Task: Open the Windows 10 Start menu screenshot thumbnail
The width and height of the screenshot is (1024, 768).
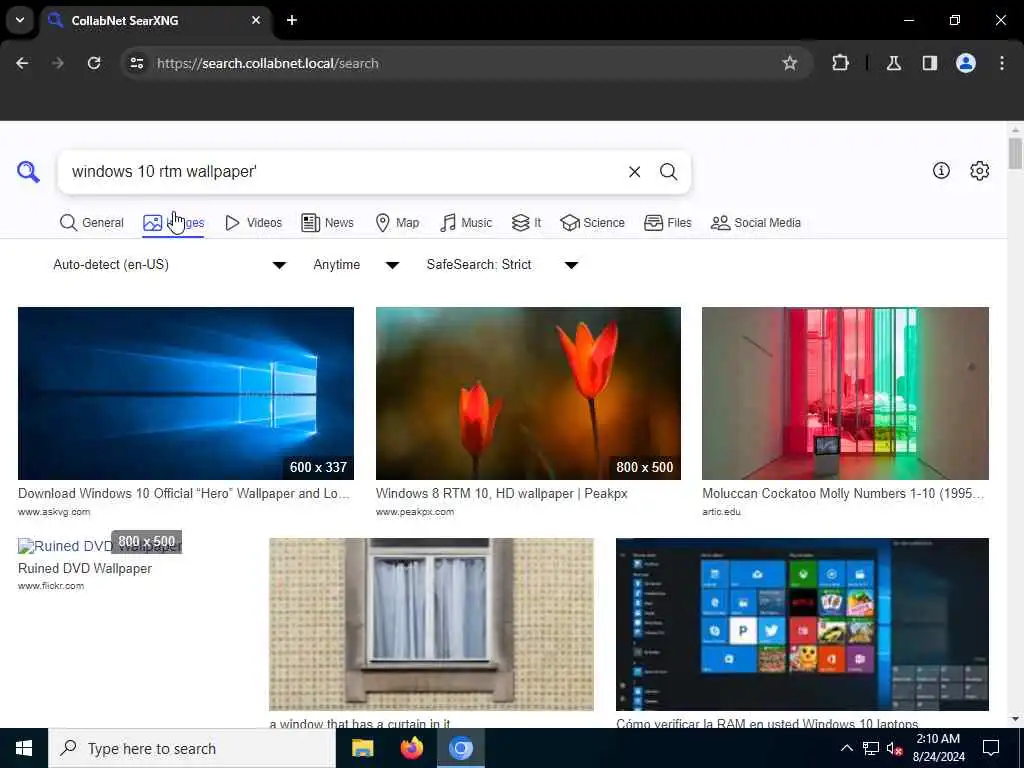Action: point(802,624)
